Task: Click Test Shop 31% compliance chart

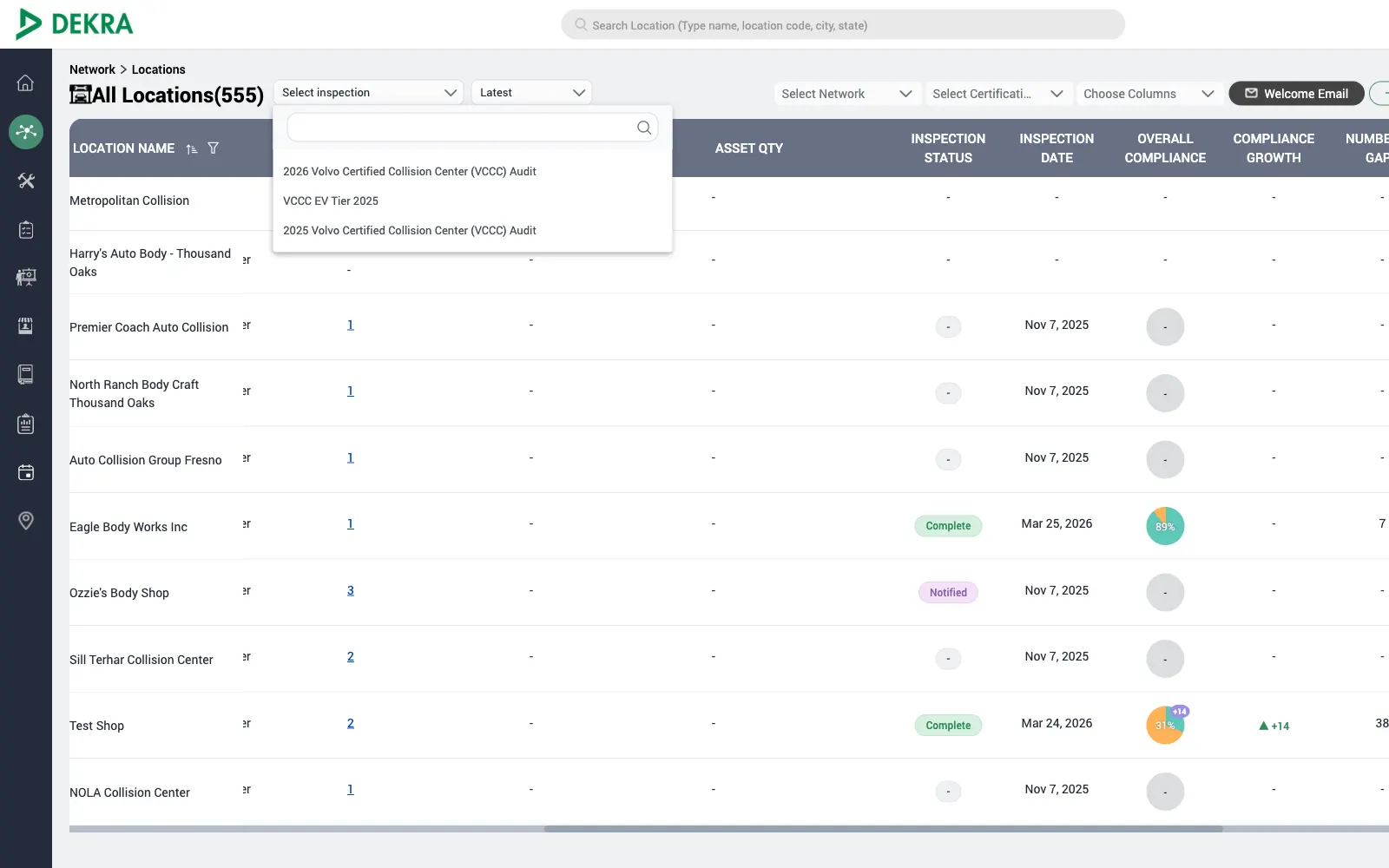Action: click(x=1165, y=726)
